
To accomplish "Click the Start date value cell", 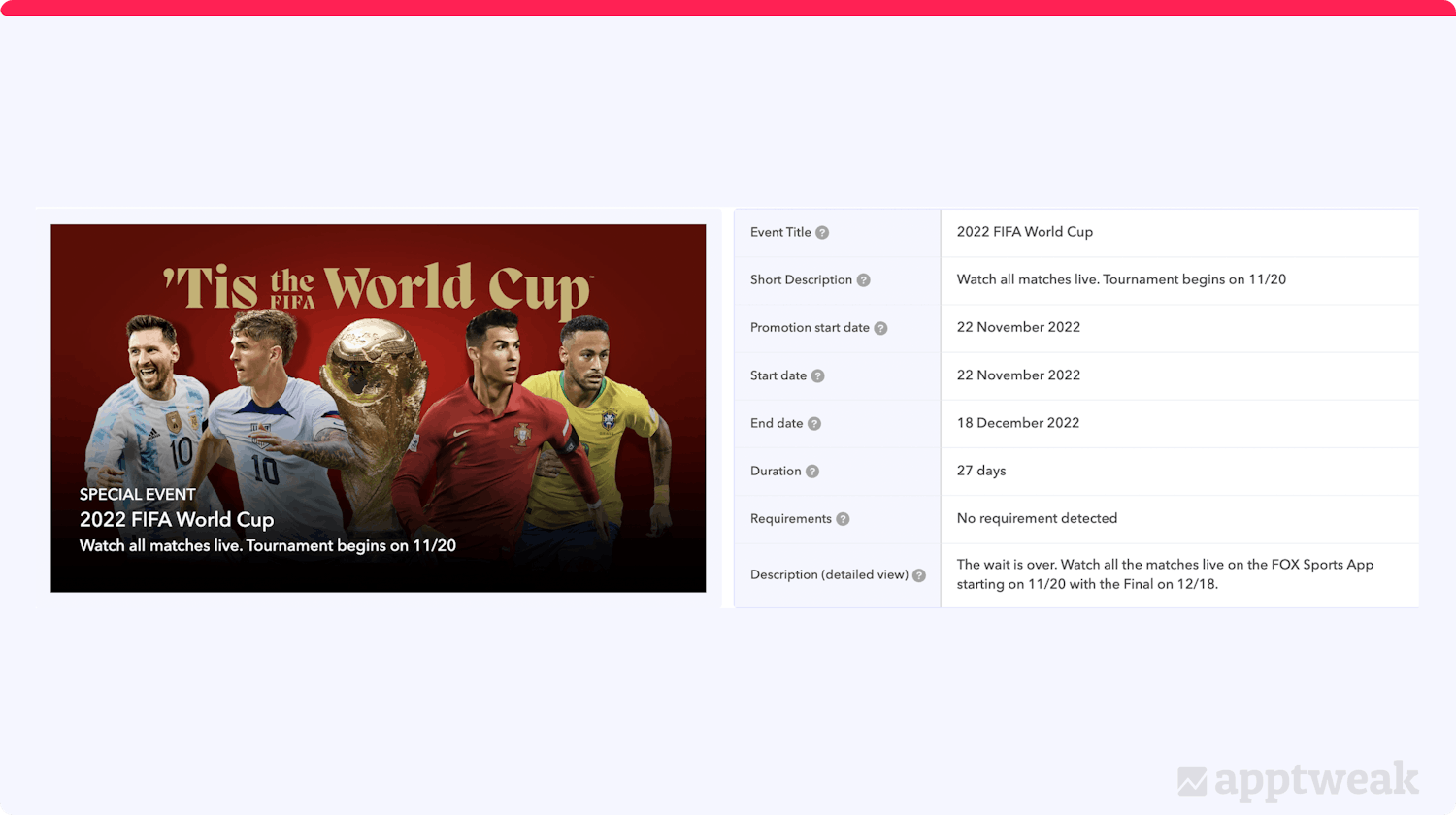I will (x=1018, y=375).
